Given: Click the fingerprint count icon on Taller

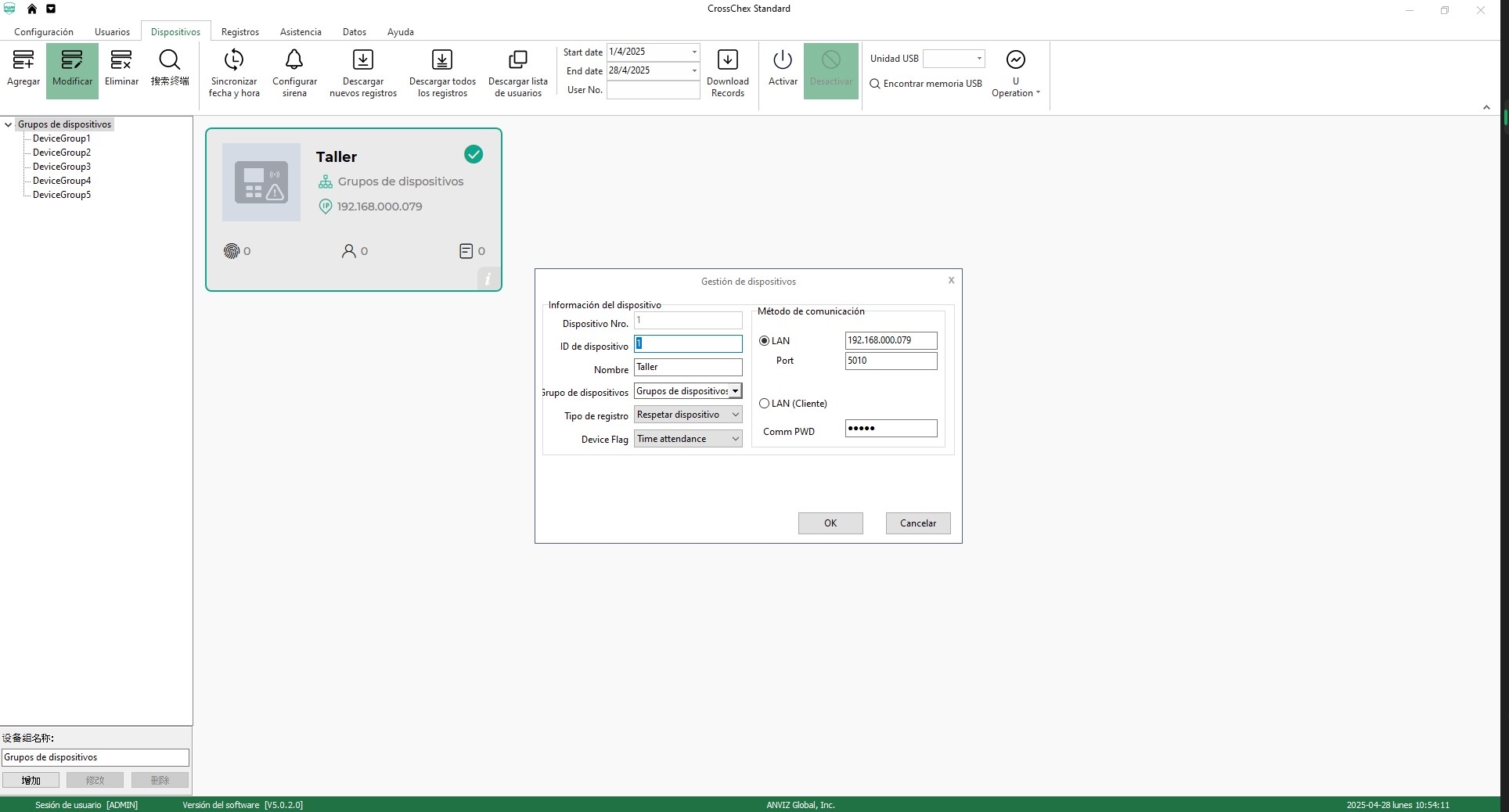Looking at the screenshot, I should 232,251.
